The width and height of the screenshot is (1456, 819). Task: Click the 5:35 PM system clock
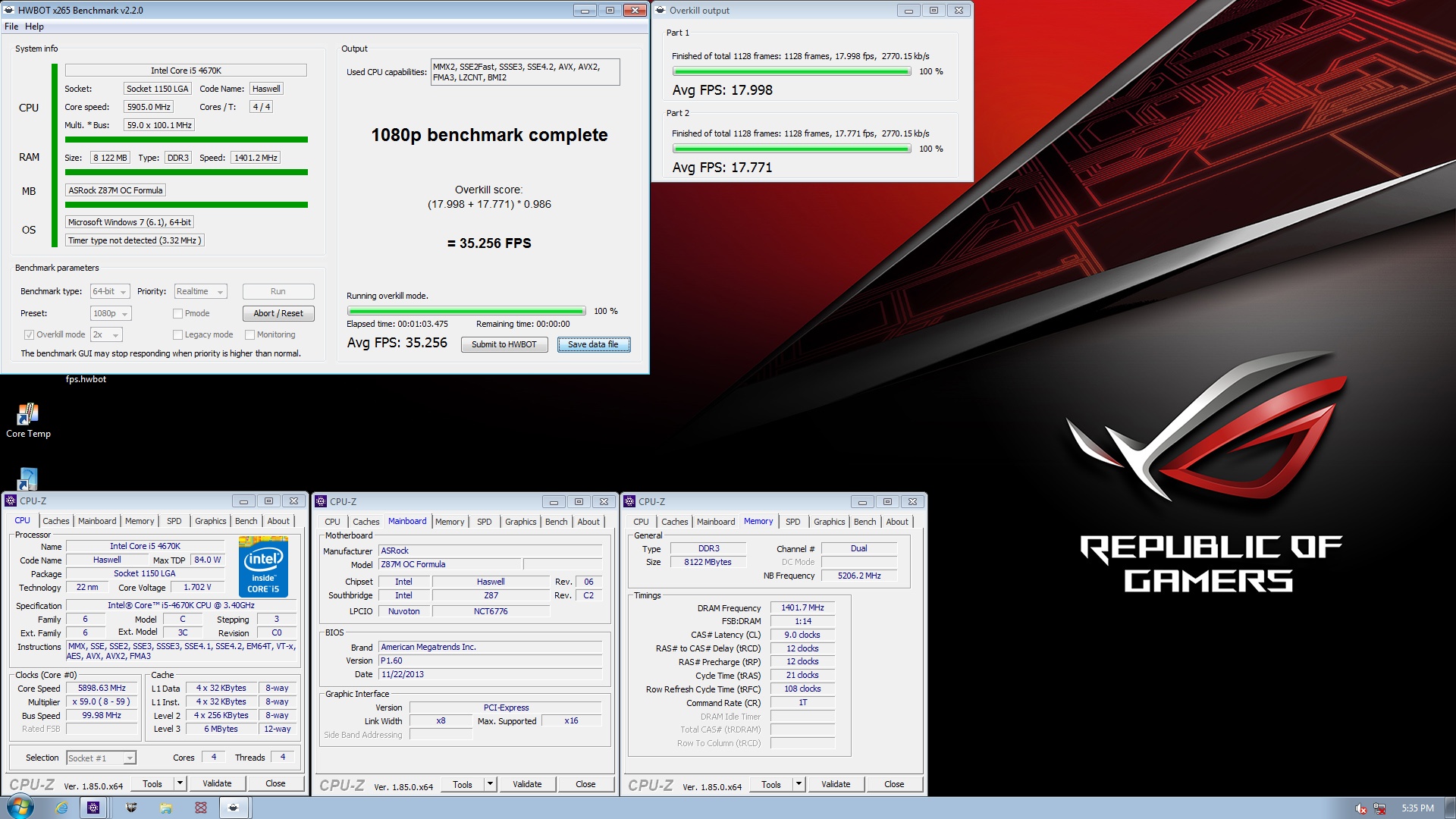click(1417, 808)
